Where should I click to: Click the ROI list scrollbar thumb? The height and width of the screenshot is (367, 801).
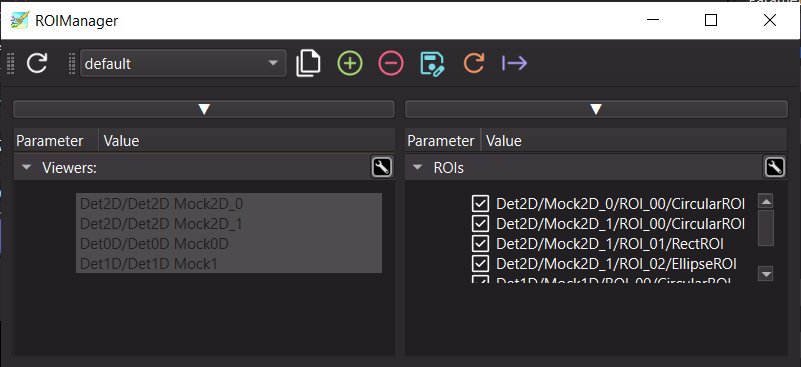pos(766,228)
